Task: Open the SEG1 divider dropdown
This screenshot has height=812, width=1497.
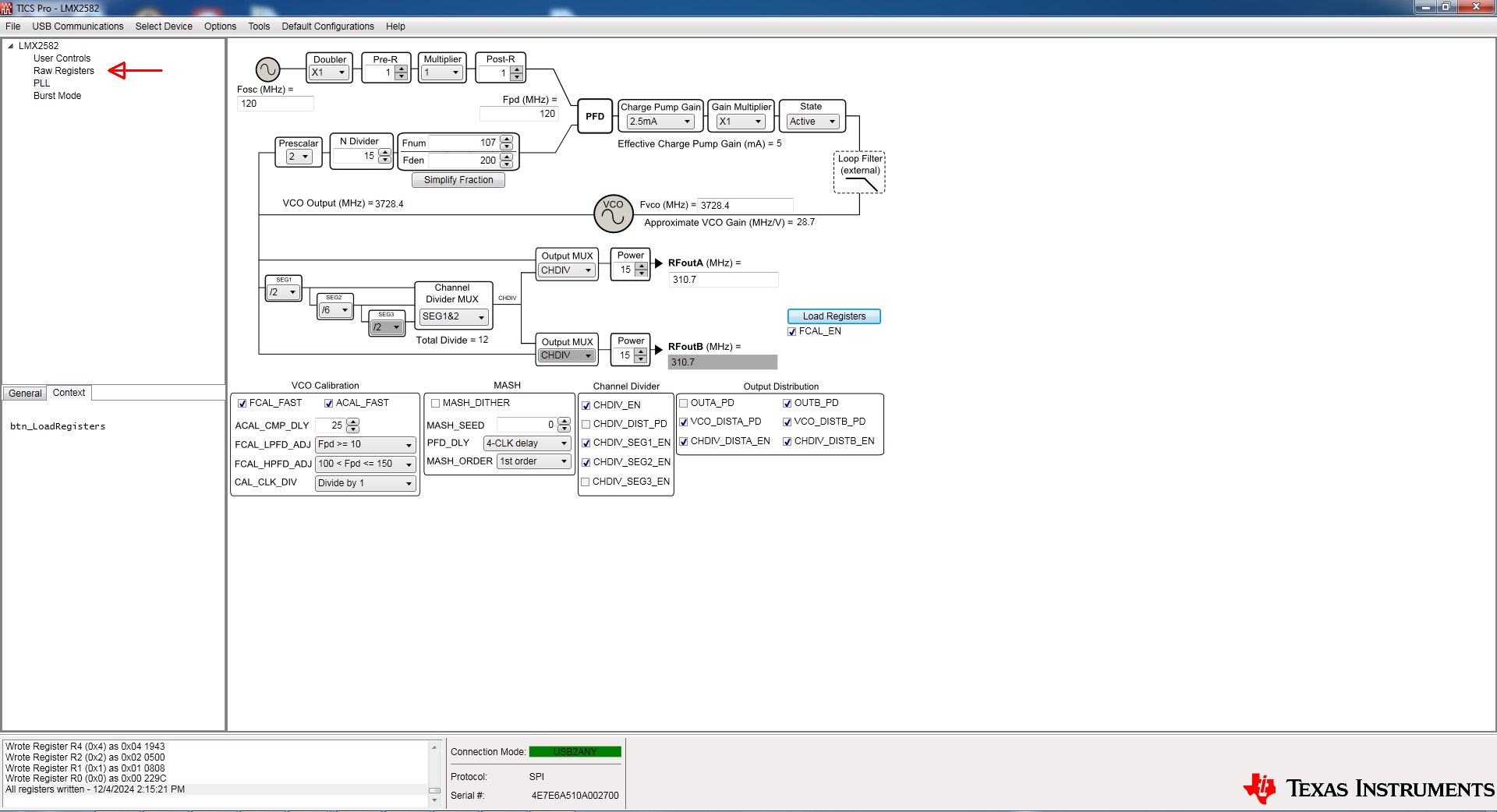Action: 283,292
